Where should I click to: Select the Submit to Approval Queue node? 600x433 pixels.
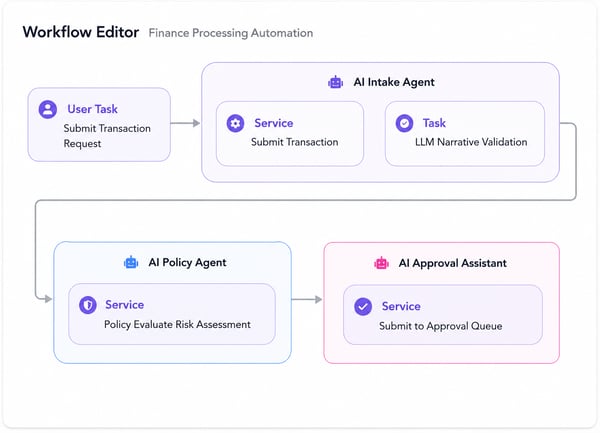443,315
